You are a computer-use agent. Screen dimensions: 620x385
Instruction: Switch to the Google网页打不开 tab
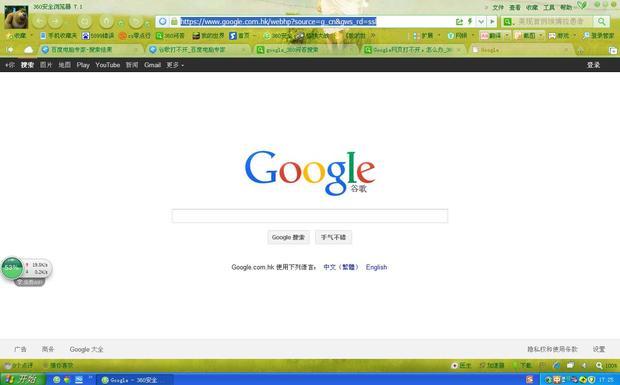pos(413,50)
